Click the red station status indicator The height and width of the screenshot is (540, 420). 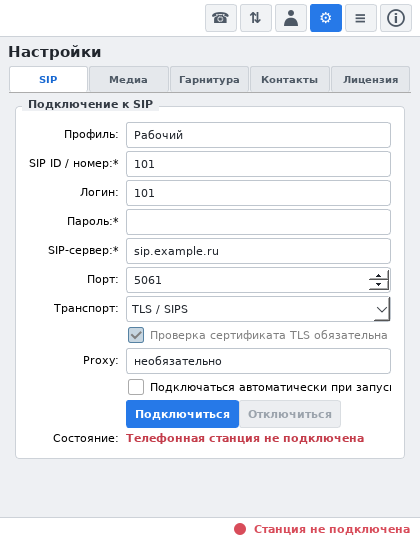pos(240,529)
